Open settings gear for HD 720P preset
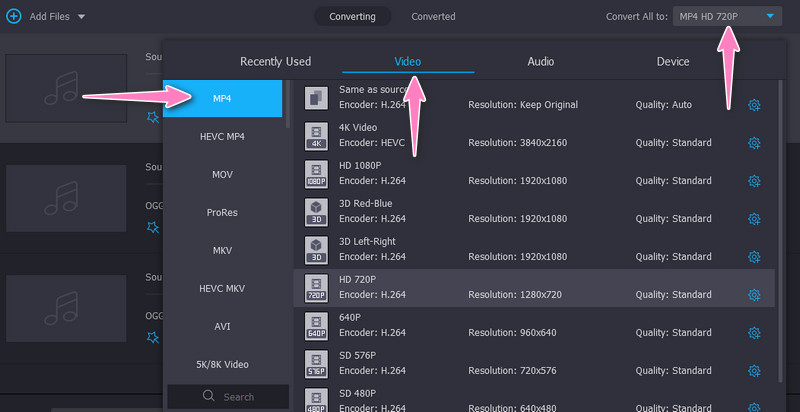The image size is (800, 412). 754,295
